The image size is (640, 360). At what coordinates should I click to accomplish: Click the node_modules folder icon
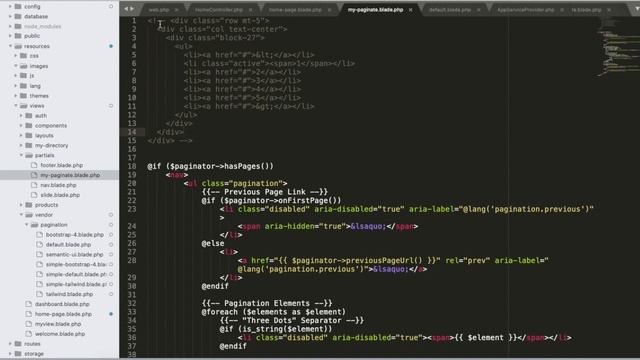[x=18, y=26]
